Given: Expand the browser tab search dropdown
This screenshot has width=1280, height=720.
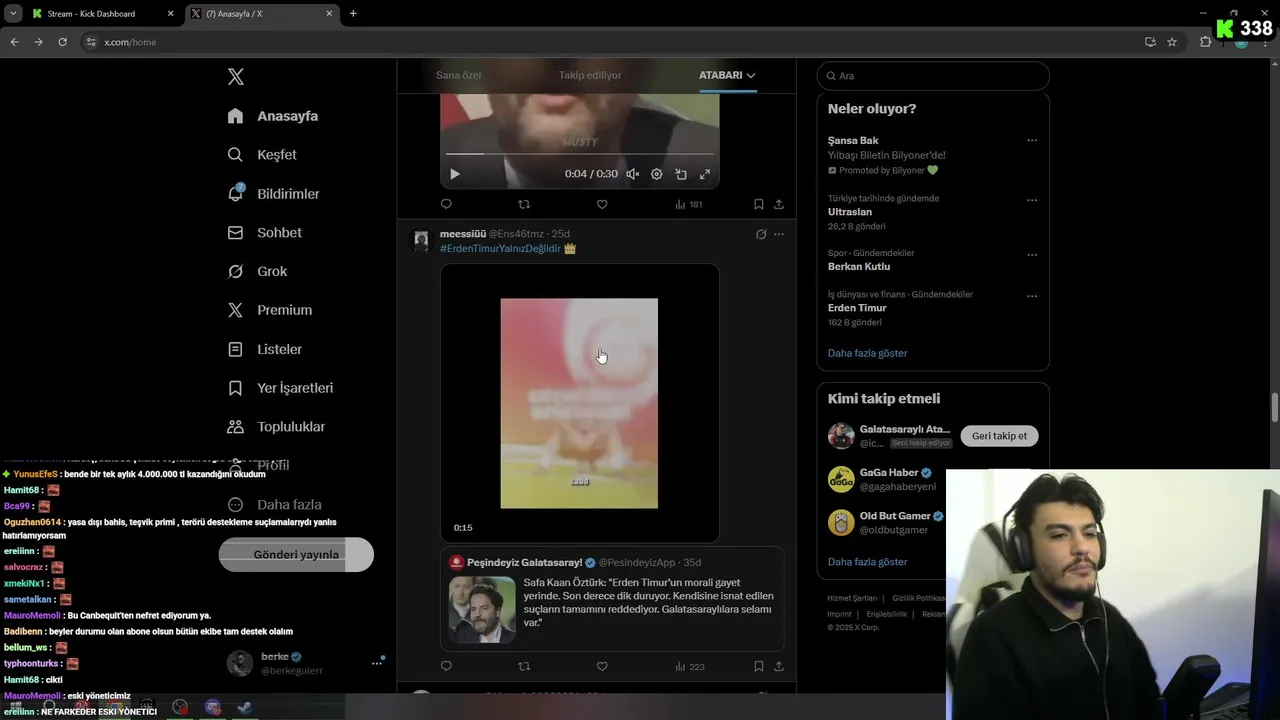Looking at the screenshot, I should point(13,14).
